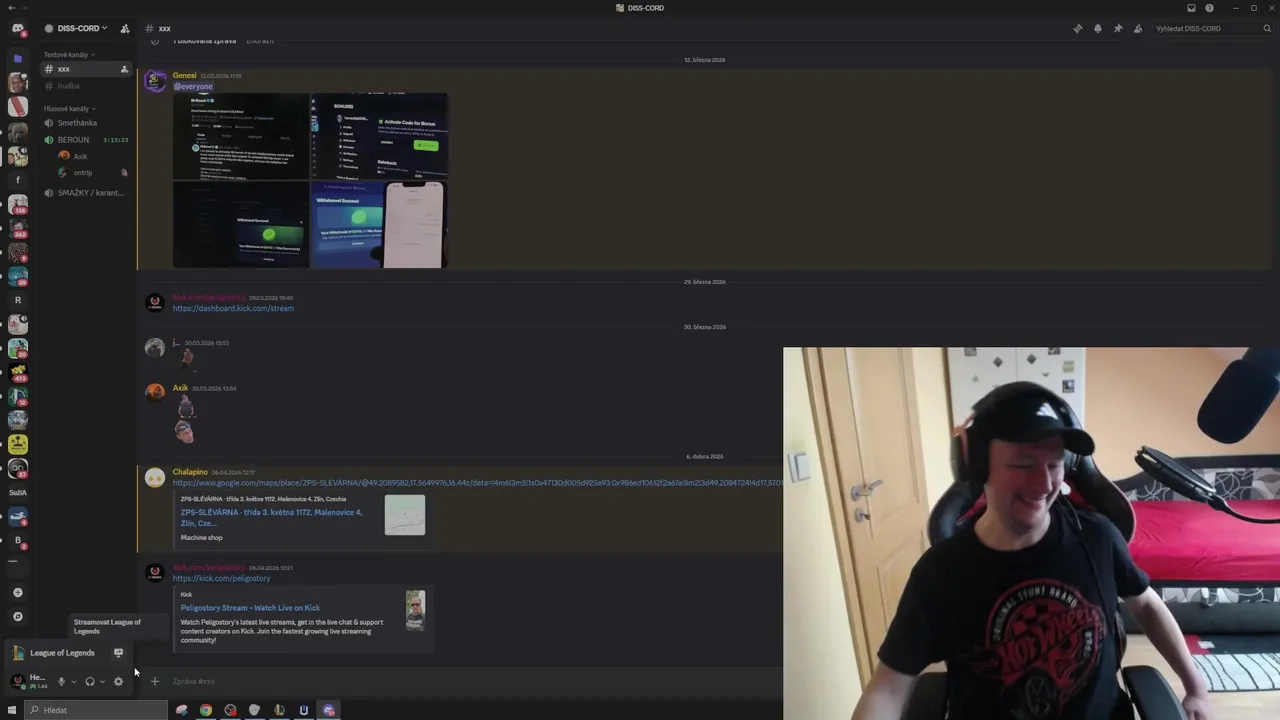
Task: Focus the Vyhledat DISS-CORD search field
Action: pyautogui.click(x=1211, y=28)
